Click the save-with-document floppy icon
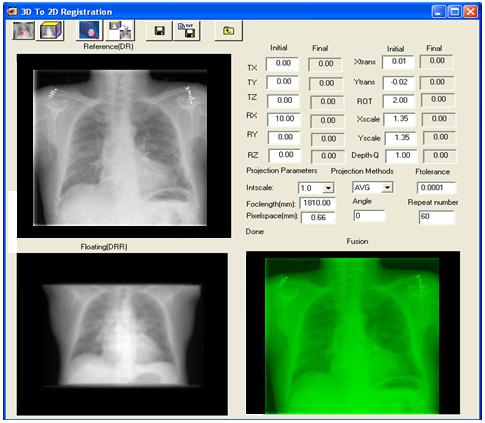485x423 pixels. coord(187,31)
